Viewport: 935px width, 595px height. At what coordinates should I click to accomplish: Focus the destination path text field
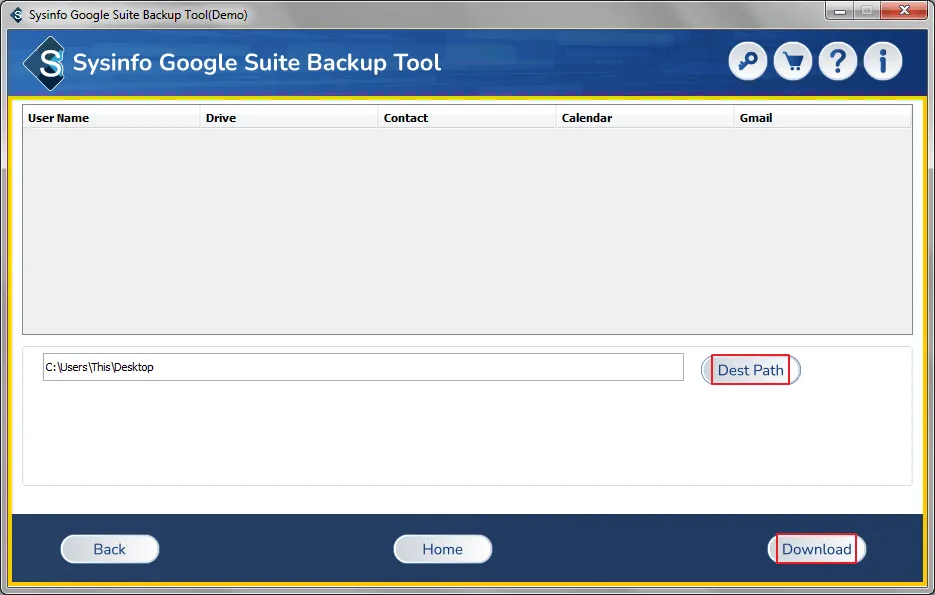pos(363,367)
